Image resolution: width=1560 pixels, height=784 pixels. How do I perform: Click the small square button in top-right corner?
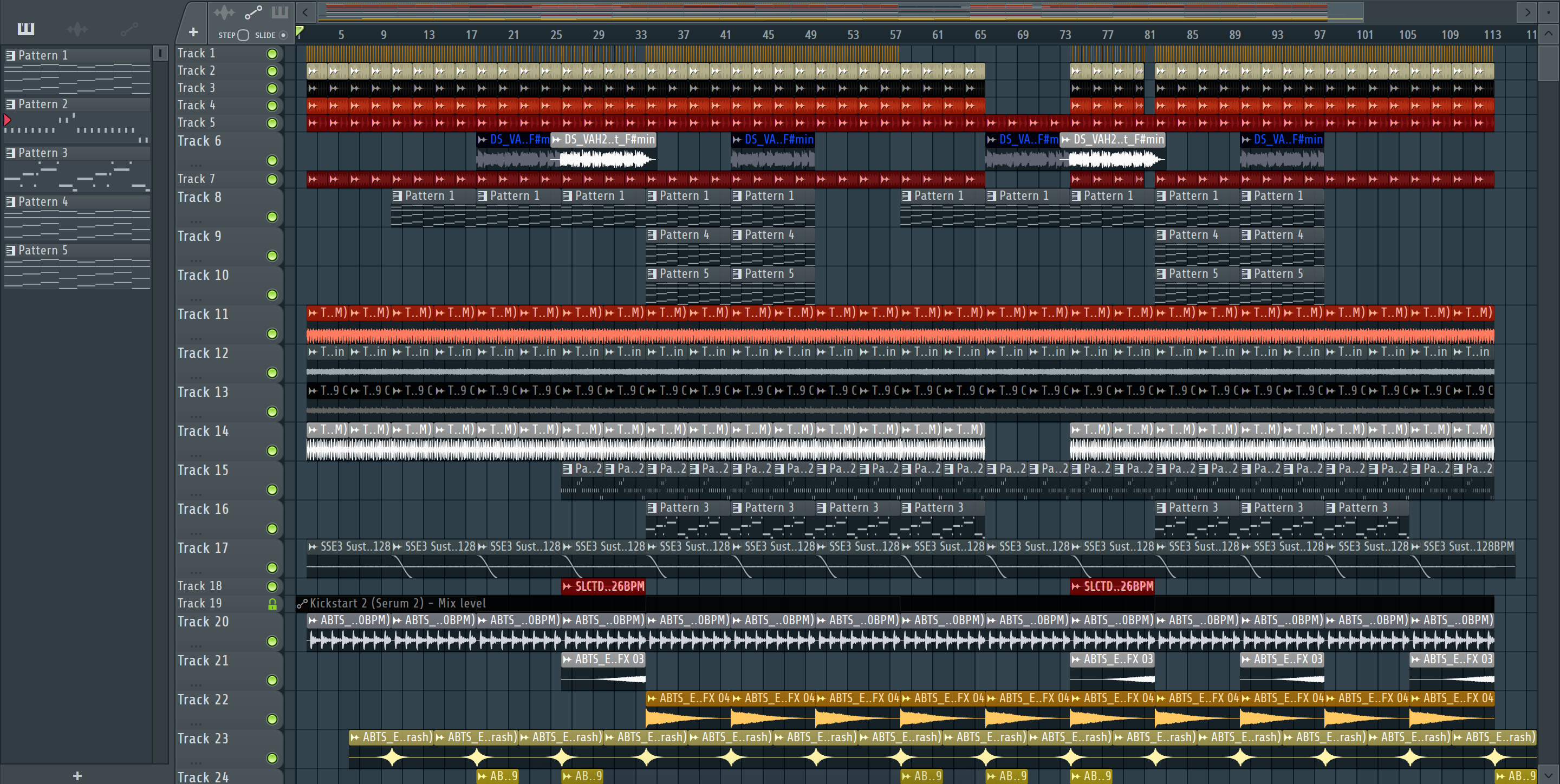point(1549,11)
